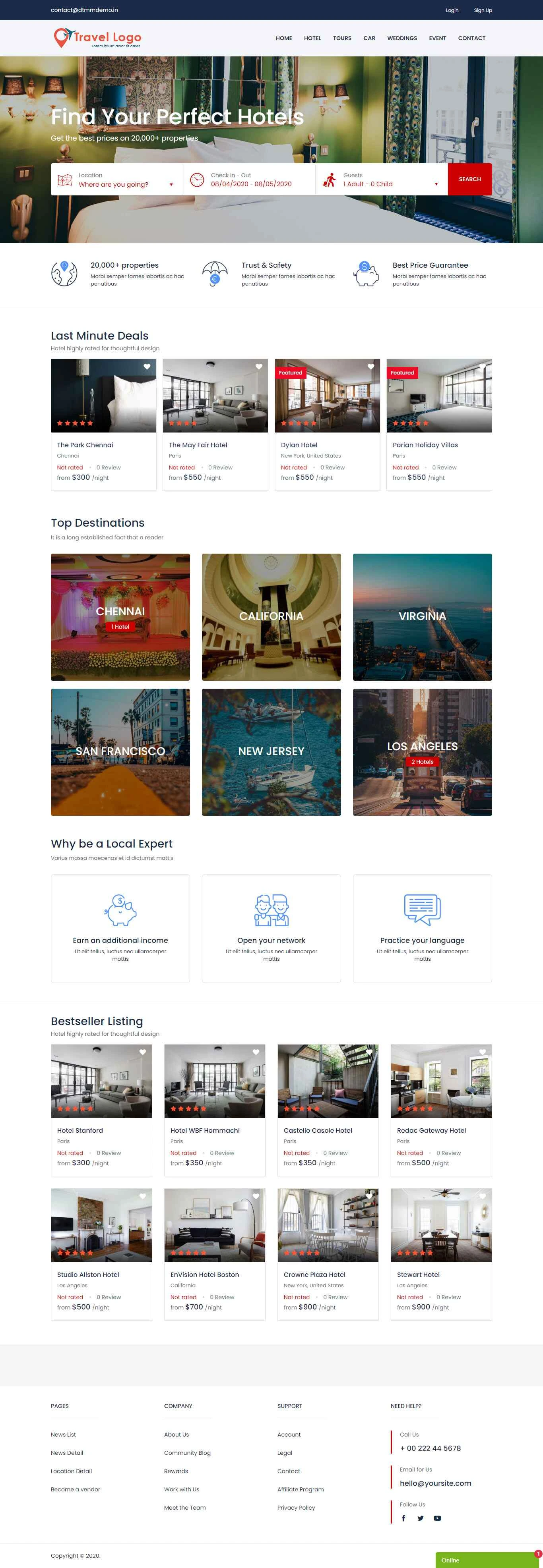Click the traveler icon beside Guests

pyautogui.click(x=330, y=180)
